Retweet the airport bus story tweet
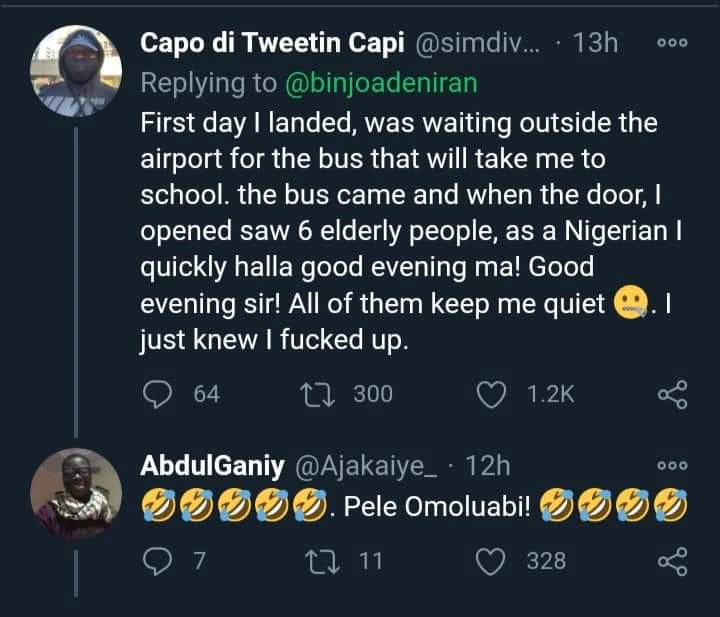720x617 pixels. pyautogui.click(x=326, y=395)
